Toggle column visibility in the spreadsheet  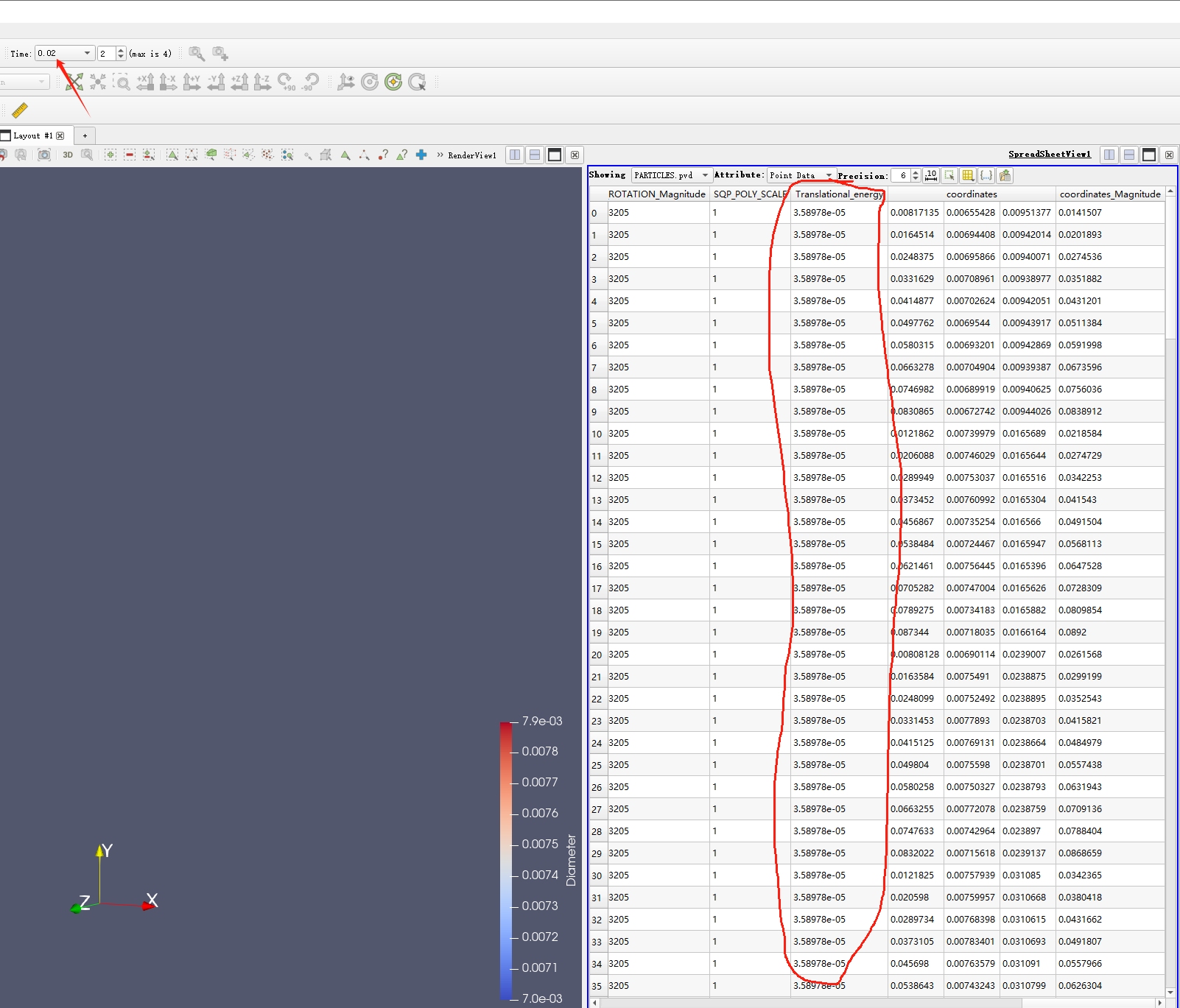(x=968, y=175)
